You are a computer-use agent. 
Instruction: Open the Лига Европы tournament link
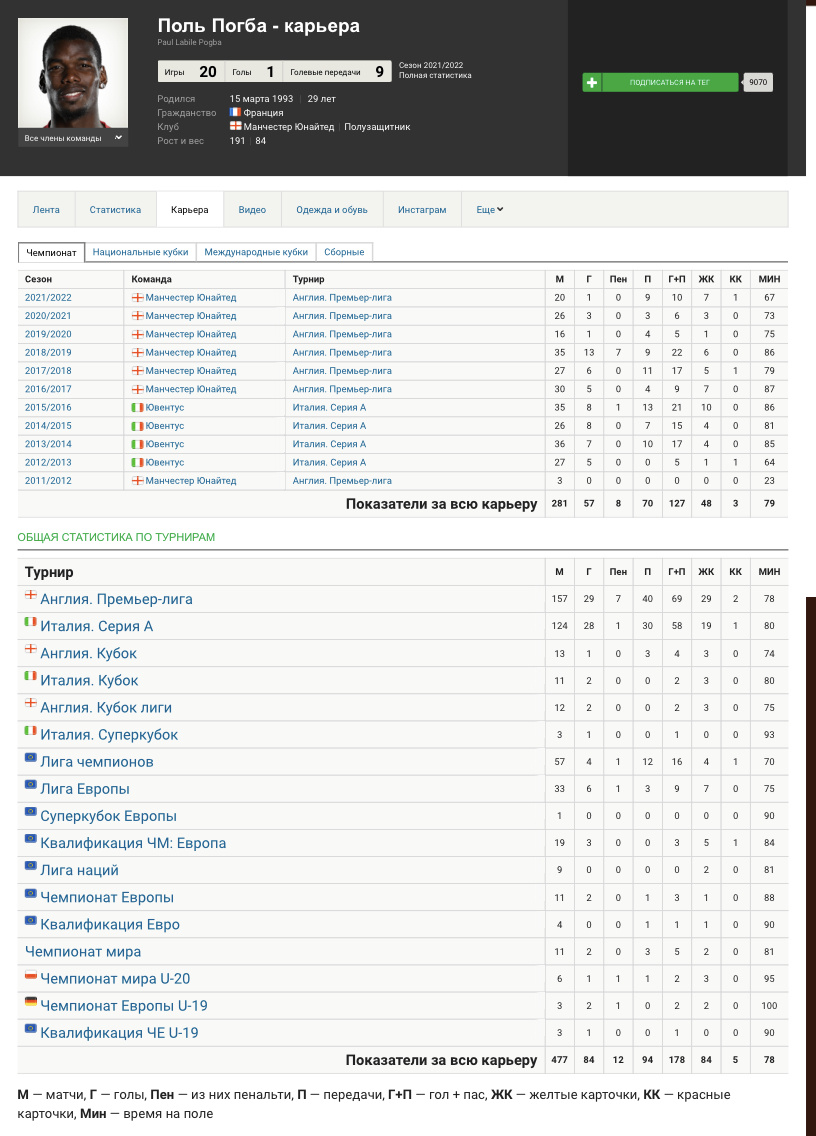[x=85, y=789]
